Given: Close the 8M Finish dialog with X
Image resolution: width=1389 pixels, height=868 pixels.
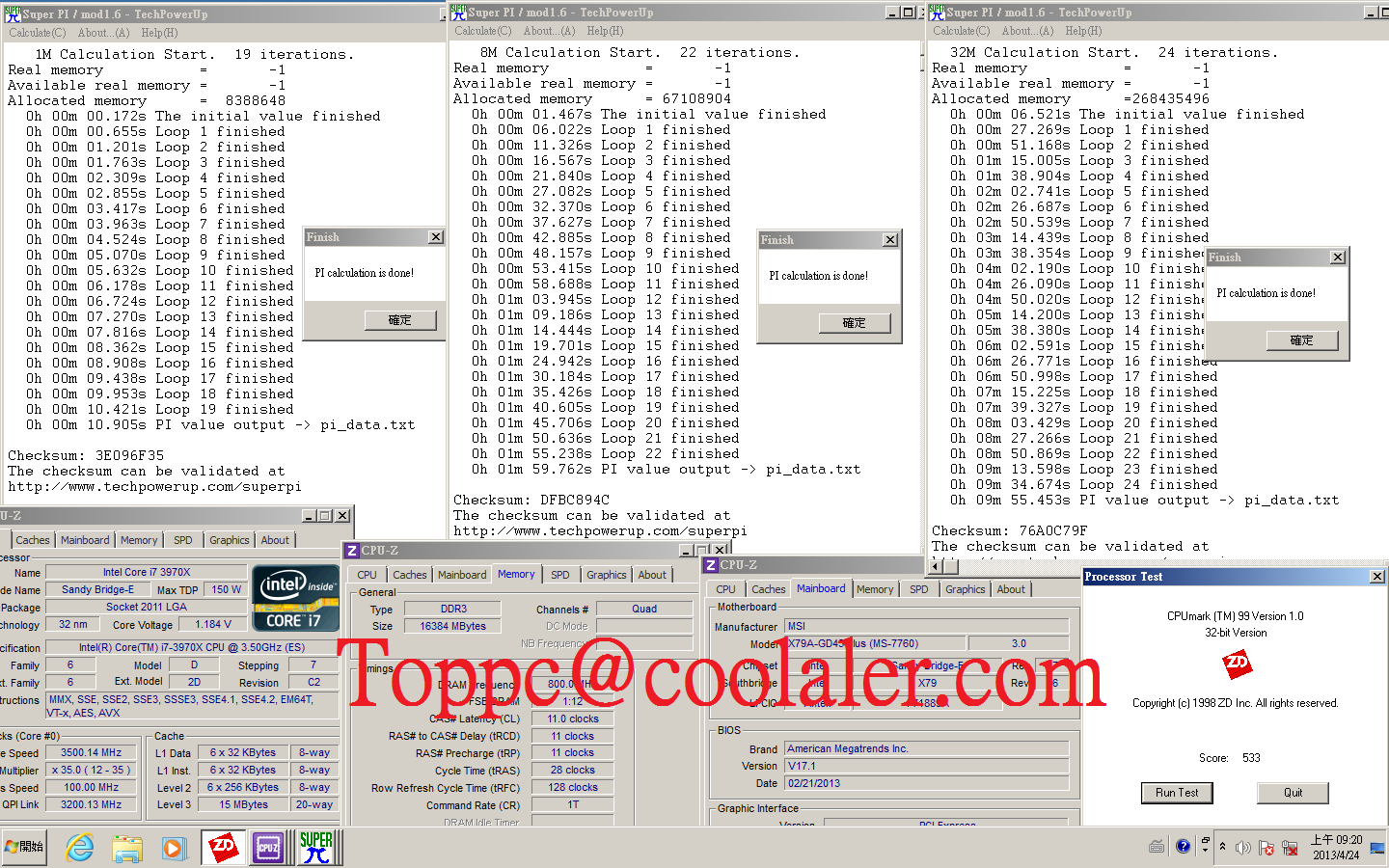Looking at the screenshot, I should tap(890, 240).
